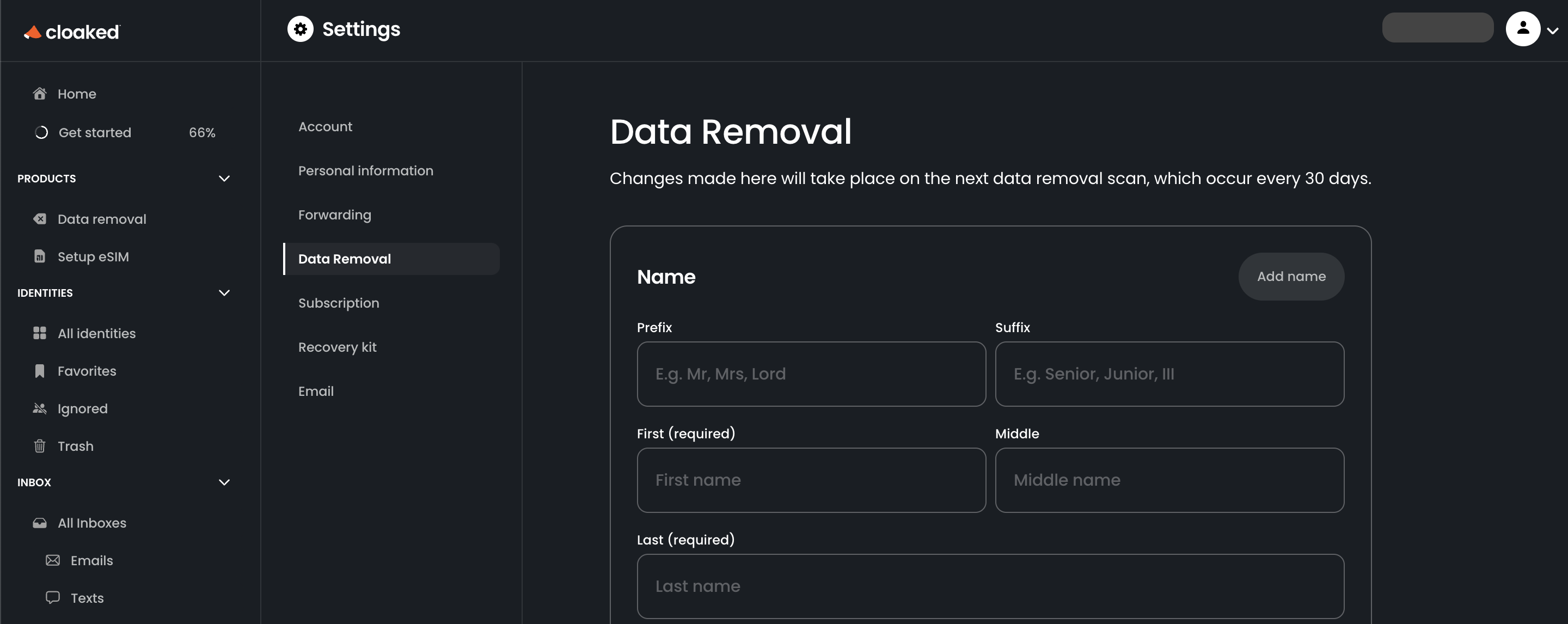Click the gray placeholder button in header

(x=1438, y=27)
